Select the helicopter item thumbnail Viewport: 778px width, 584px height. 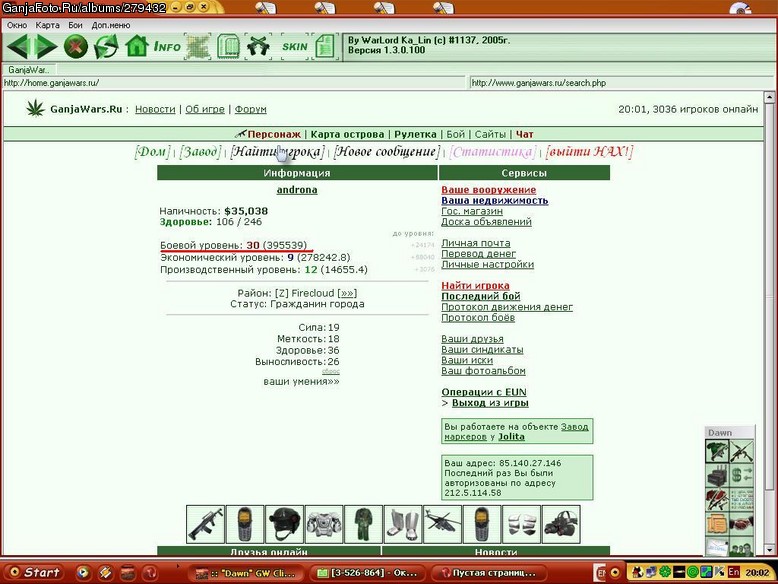442,524
